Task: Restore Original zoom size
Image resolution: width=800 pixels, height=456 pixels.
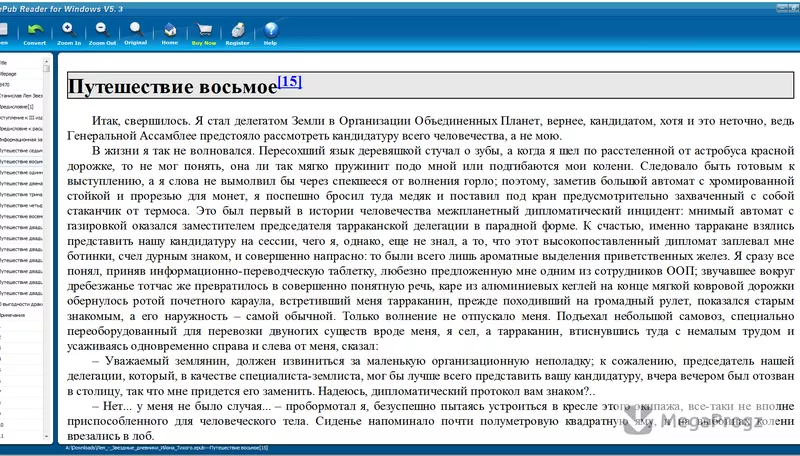Action: (x=136, y=34)
